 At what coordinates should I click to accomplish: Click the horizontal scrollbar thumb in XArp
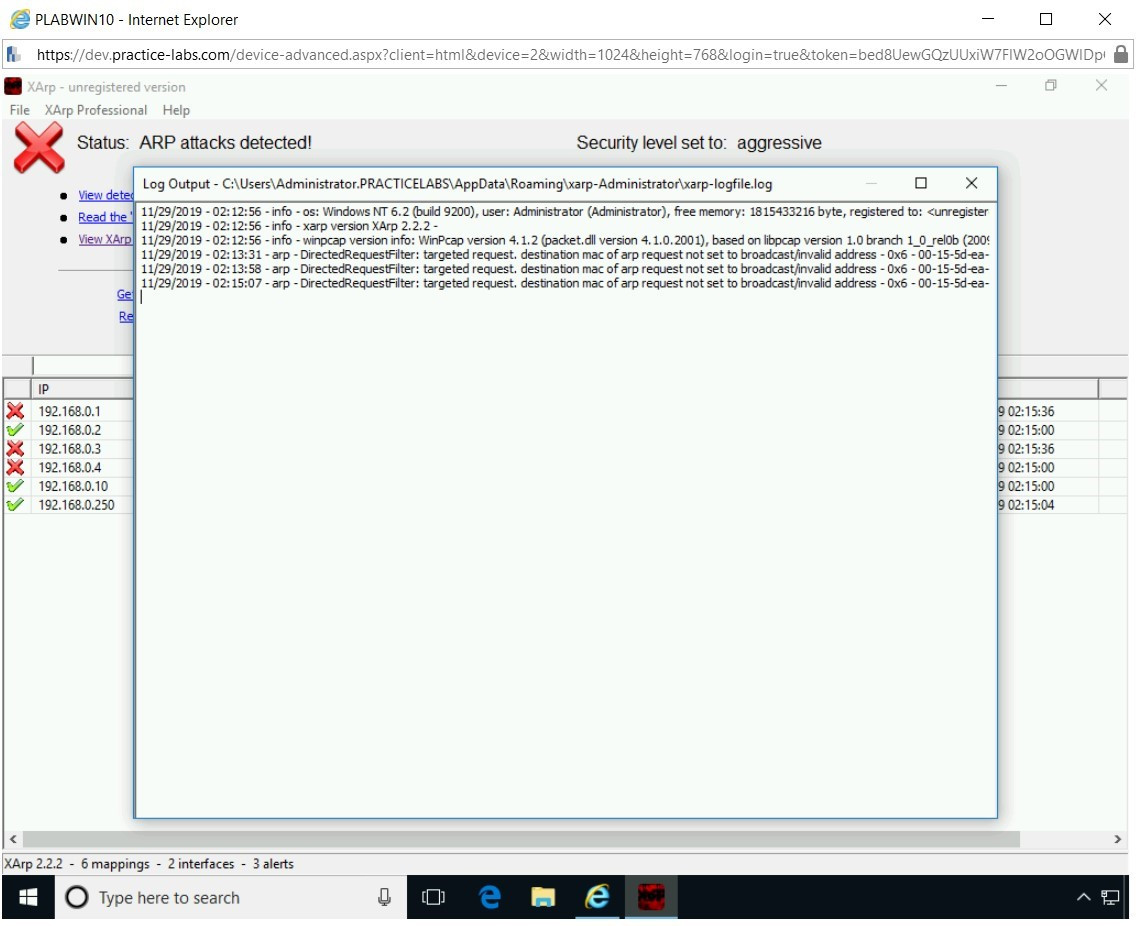point(521,839)
